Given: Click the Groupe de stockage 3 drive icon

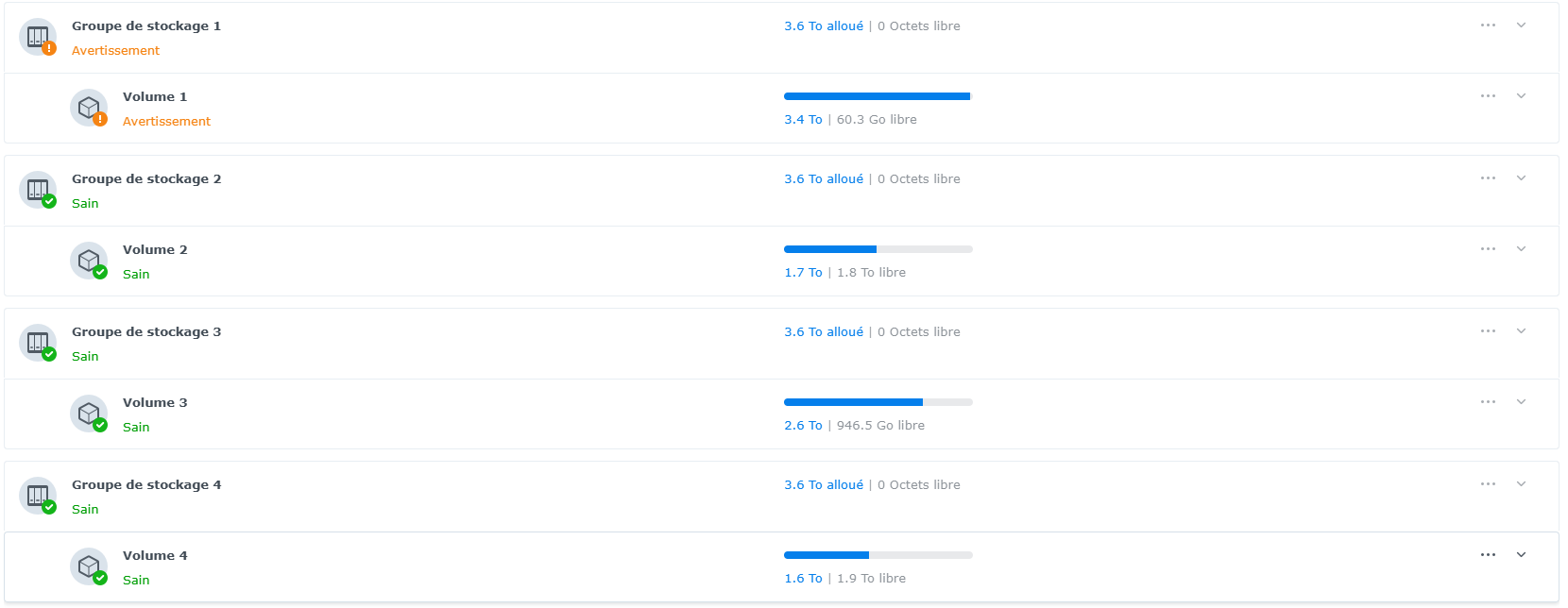Looking at the screenshot, I should (38, 343).
